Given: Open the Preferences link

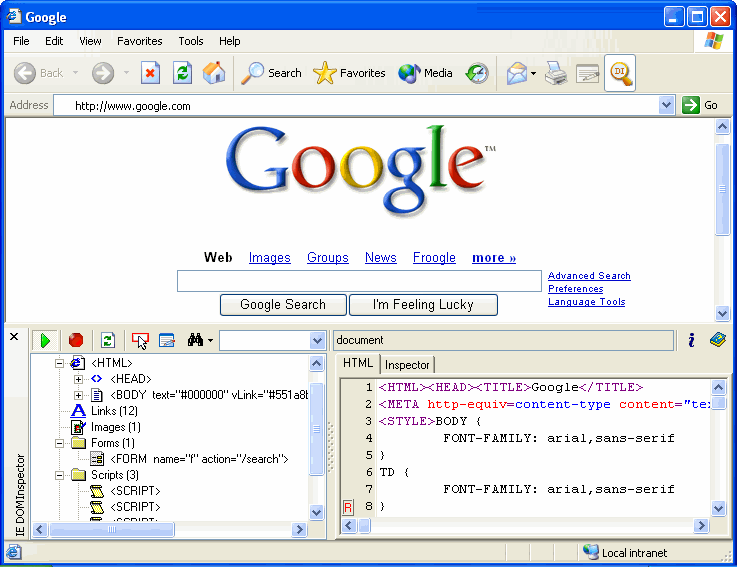Looking at the screenshot, I should (x=575, y=289).
